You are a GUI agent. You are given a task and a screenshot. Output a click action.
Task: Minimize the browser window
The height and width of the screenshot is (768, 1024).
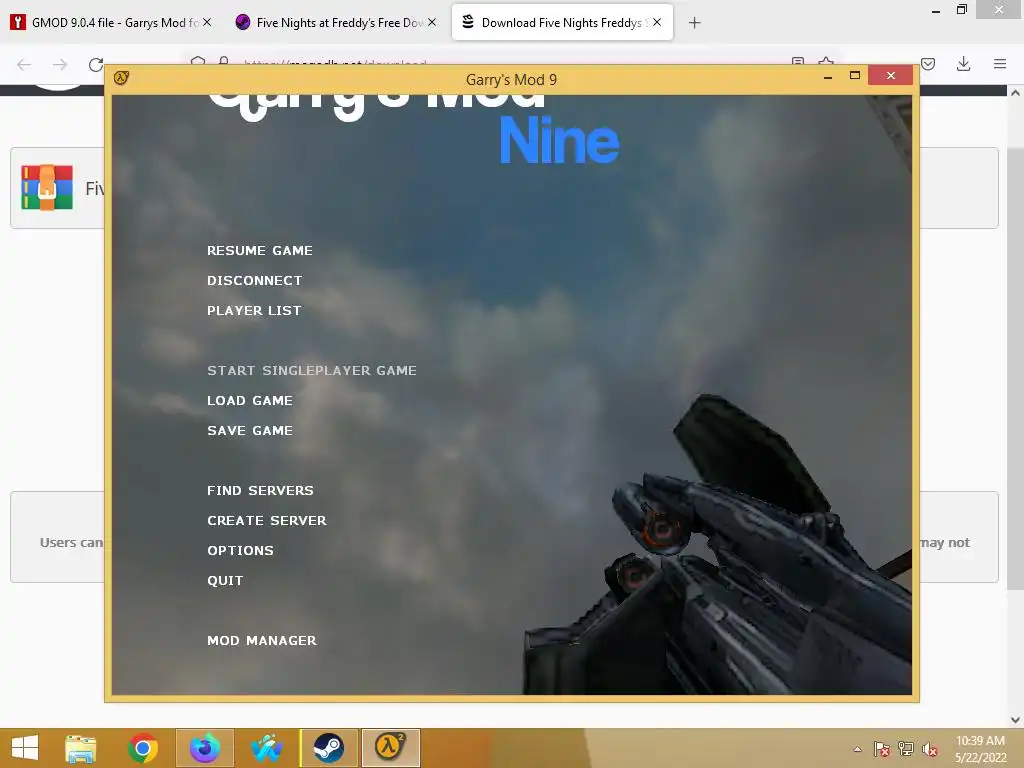pos(936,10)
